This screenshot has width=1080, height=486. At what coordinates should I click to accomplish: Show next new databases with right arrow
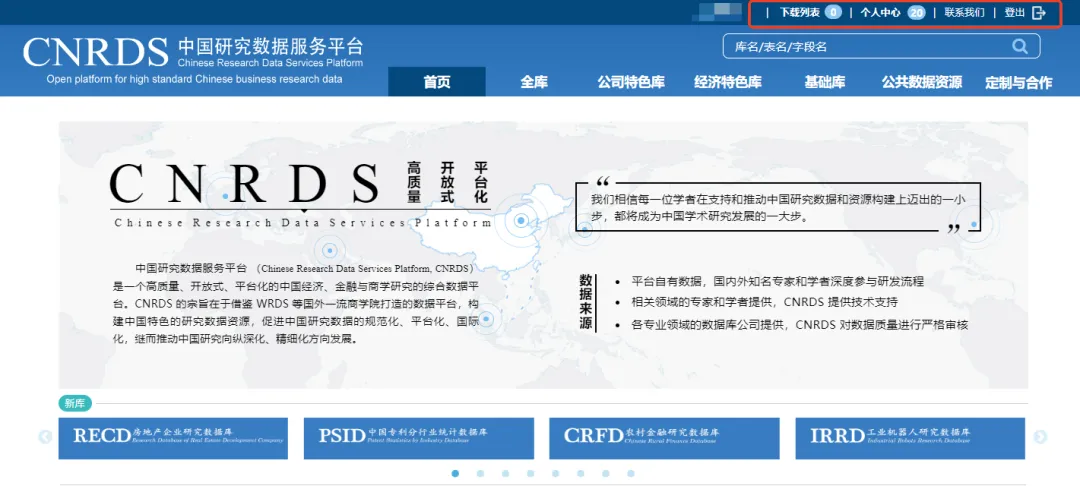pos(1040,437)
